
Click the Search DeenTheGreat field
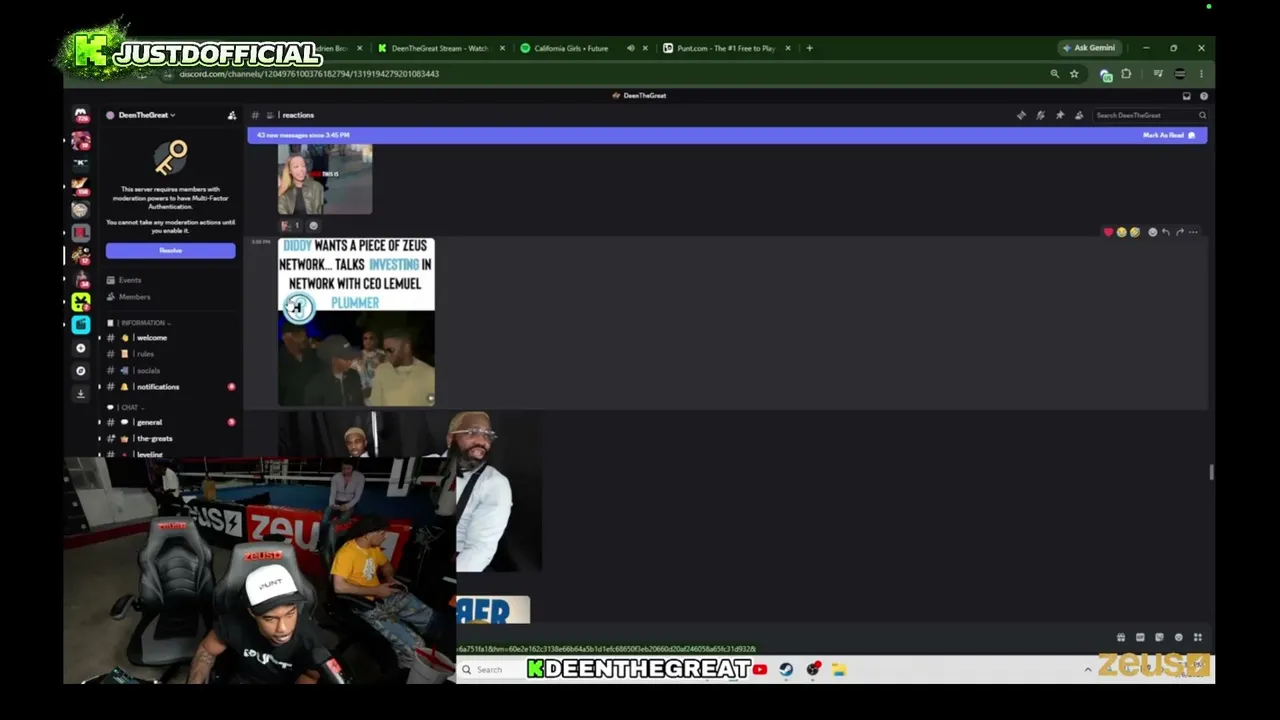pyautogui.click(x=1150, y=115)
